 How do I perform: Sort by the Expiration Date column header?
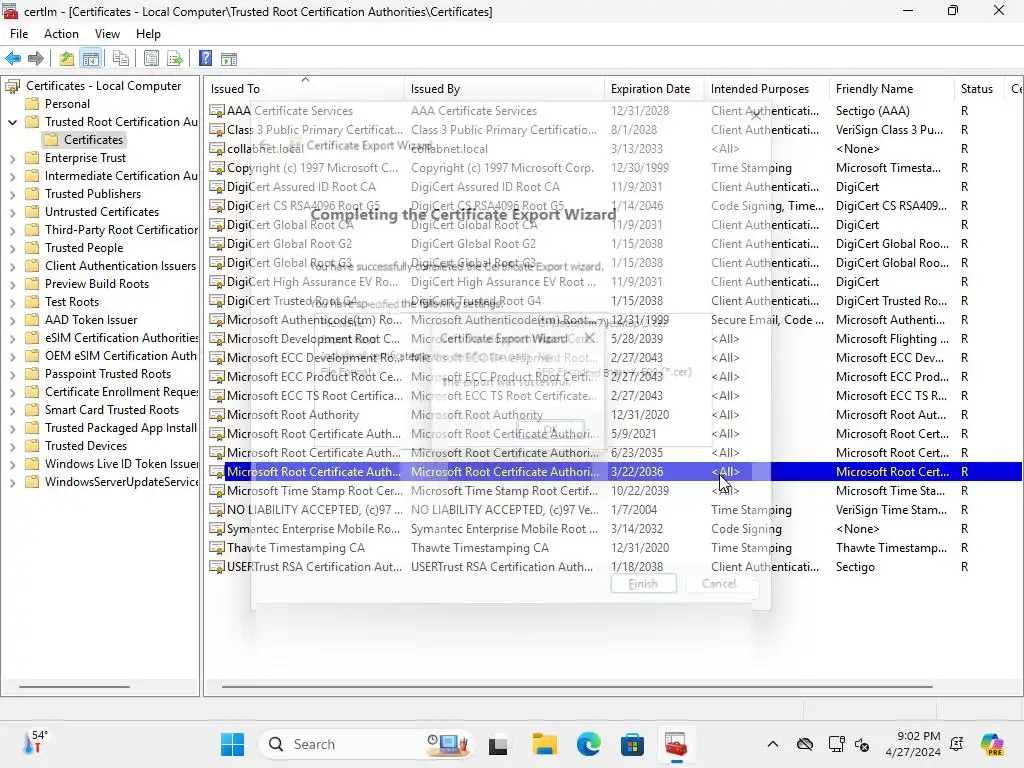(654, 89)
